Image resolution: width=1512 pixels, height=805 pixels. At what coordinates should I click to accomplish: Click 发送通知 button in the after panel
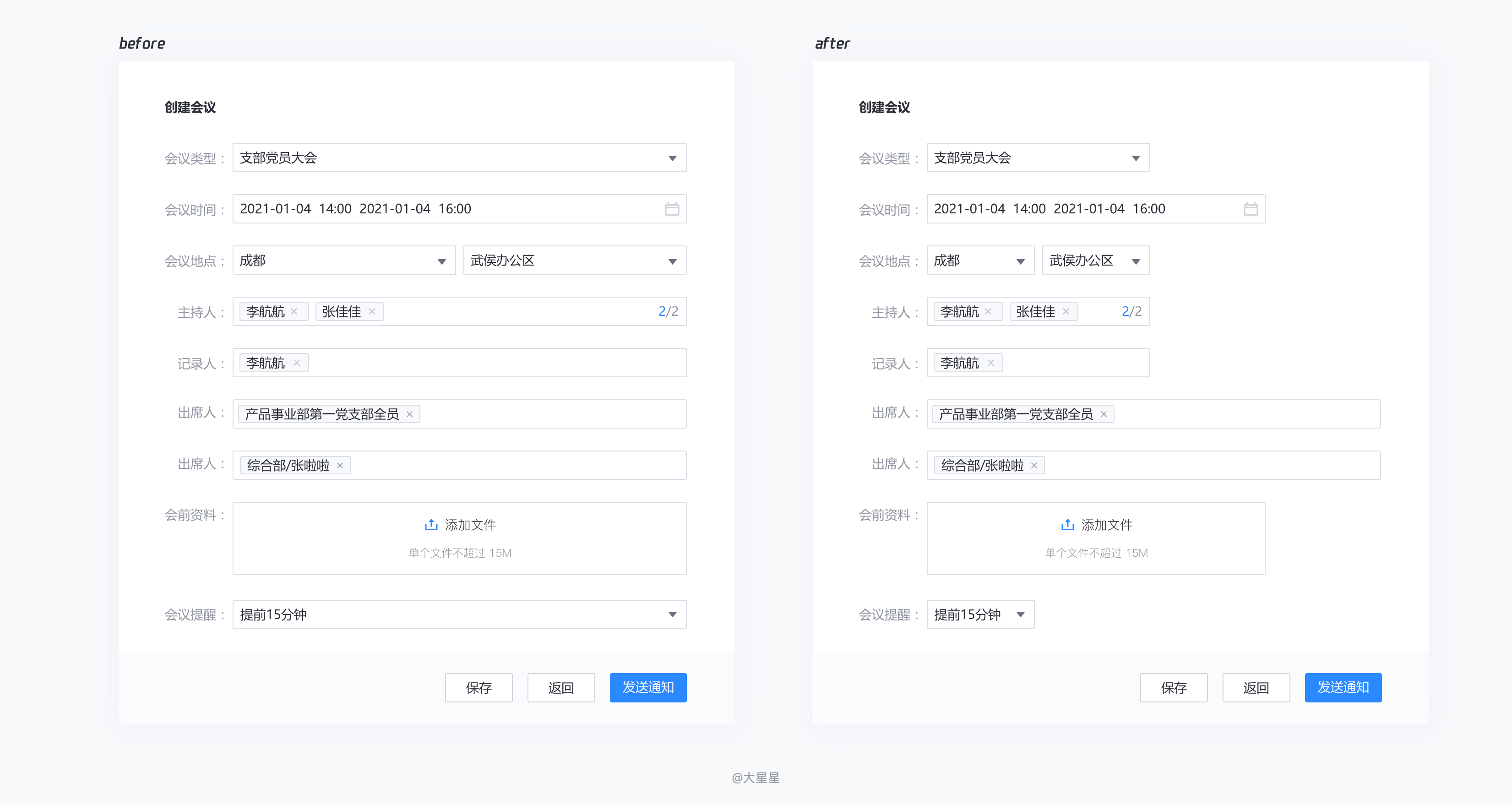pyautogui.click(x=1343, y=688)
